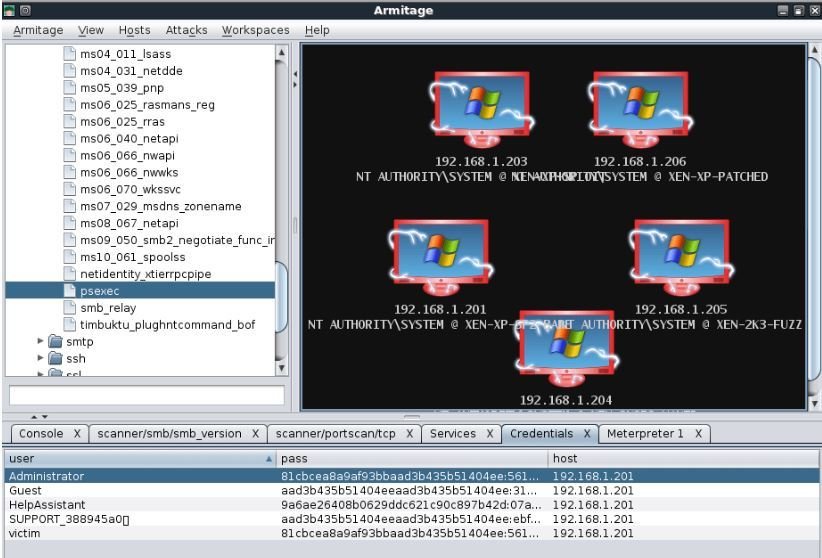
Task: Select the Administrator credential row
Action: tap(412, 476)
